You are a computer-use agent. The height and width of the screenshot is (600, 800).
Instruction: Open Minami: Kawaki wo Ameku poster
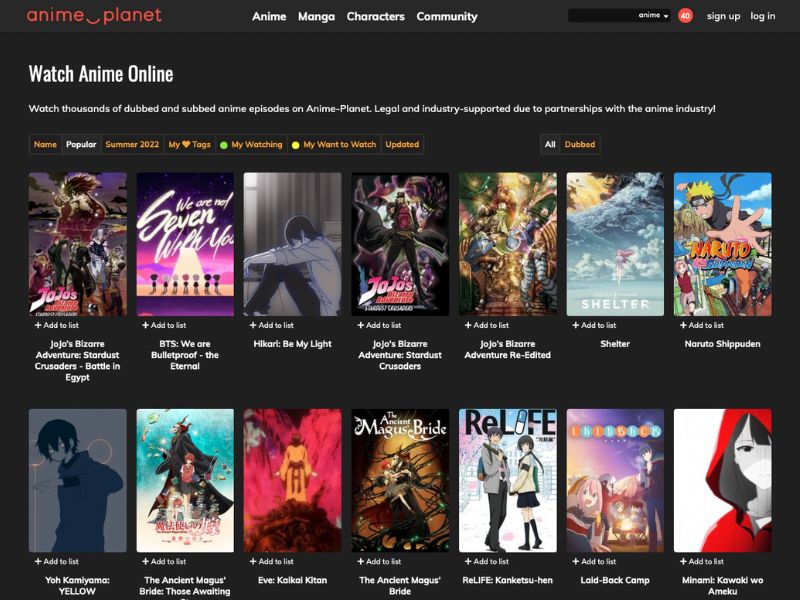click(722, 480)
